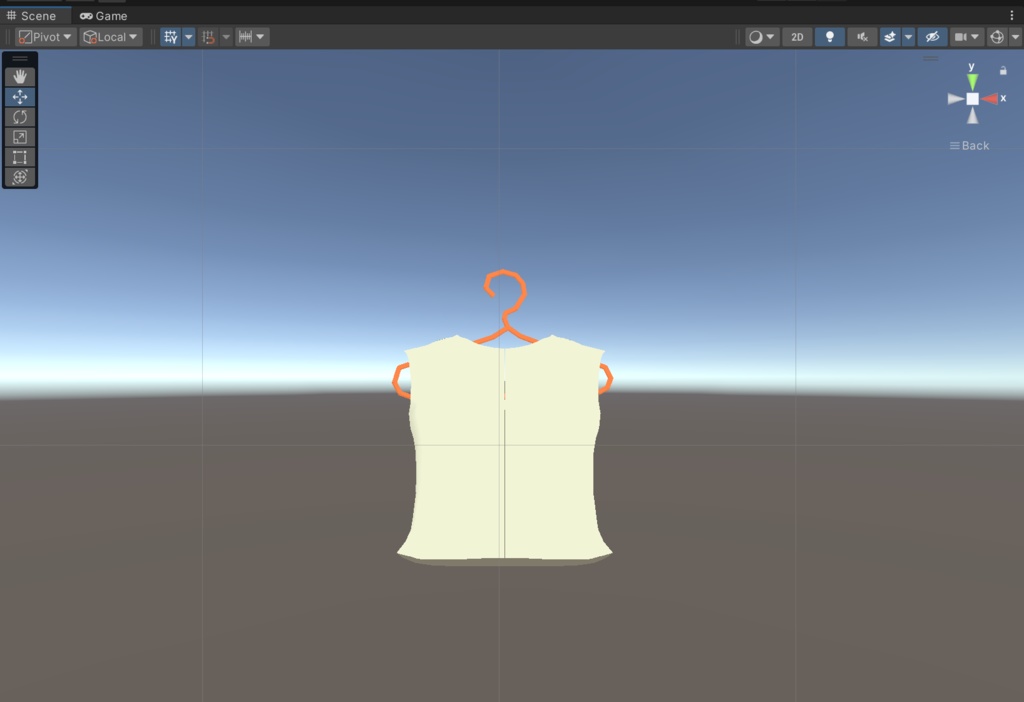Click the center cube of orientation gizmo

(972, 99)
